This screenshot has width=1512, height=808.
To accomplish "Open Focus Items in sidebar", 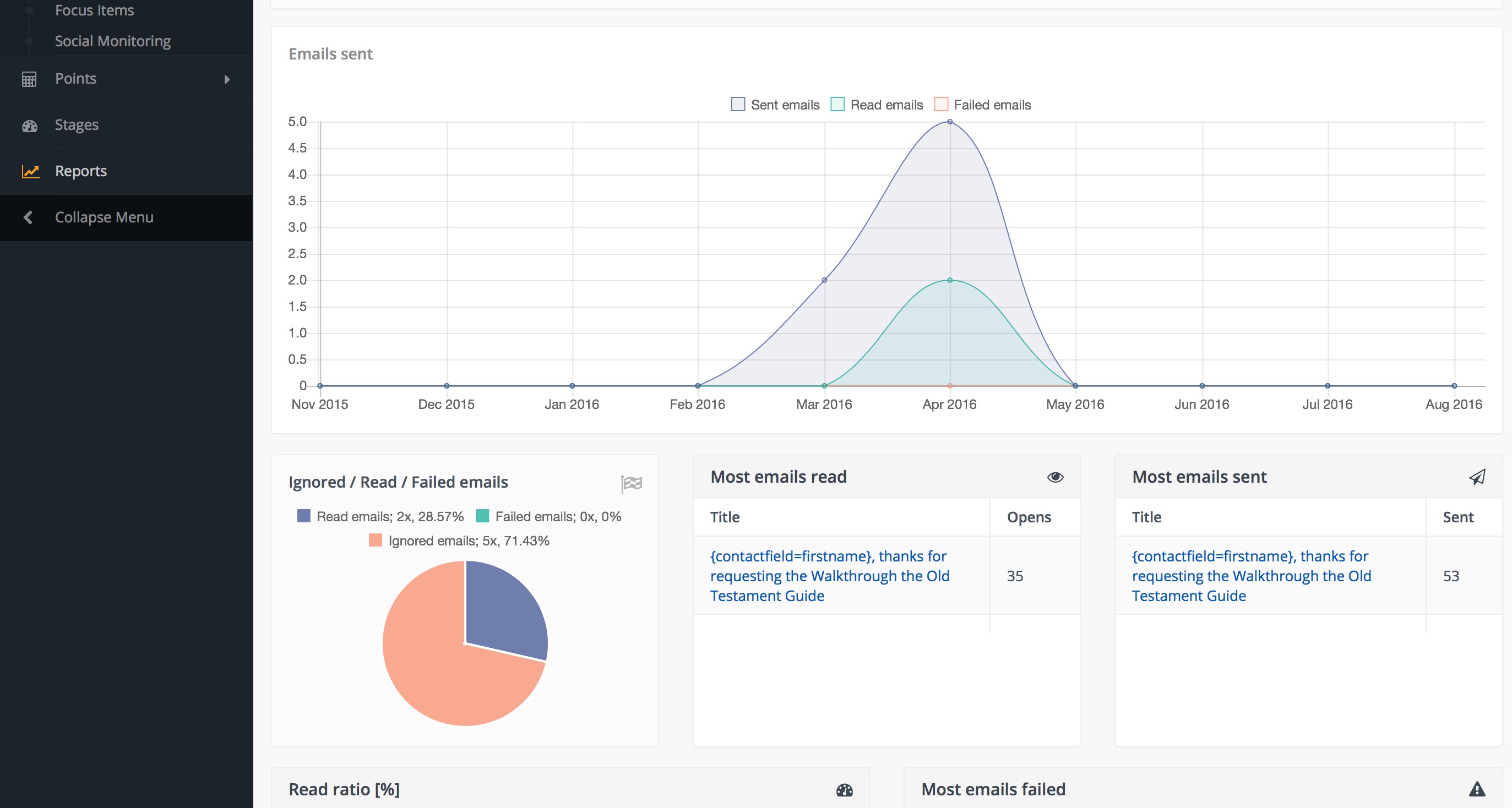I will 95,10.
